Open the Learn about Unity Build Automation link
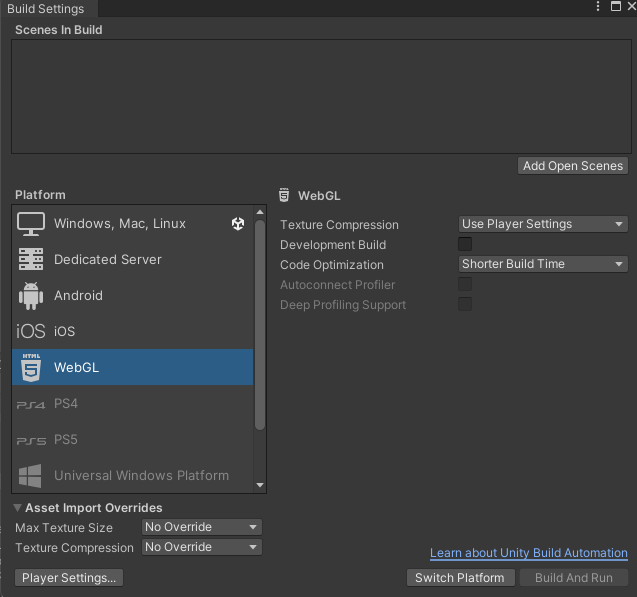 [x=528, y=553]
